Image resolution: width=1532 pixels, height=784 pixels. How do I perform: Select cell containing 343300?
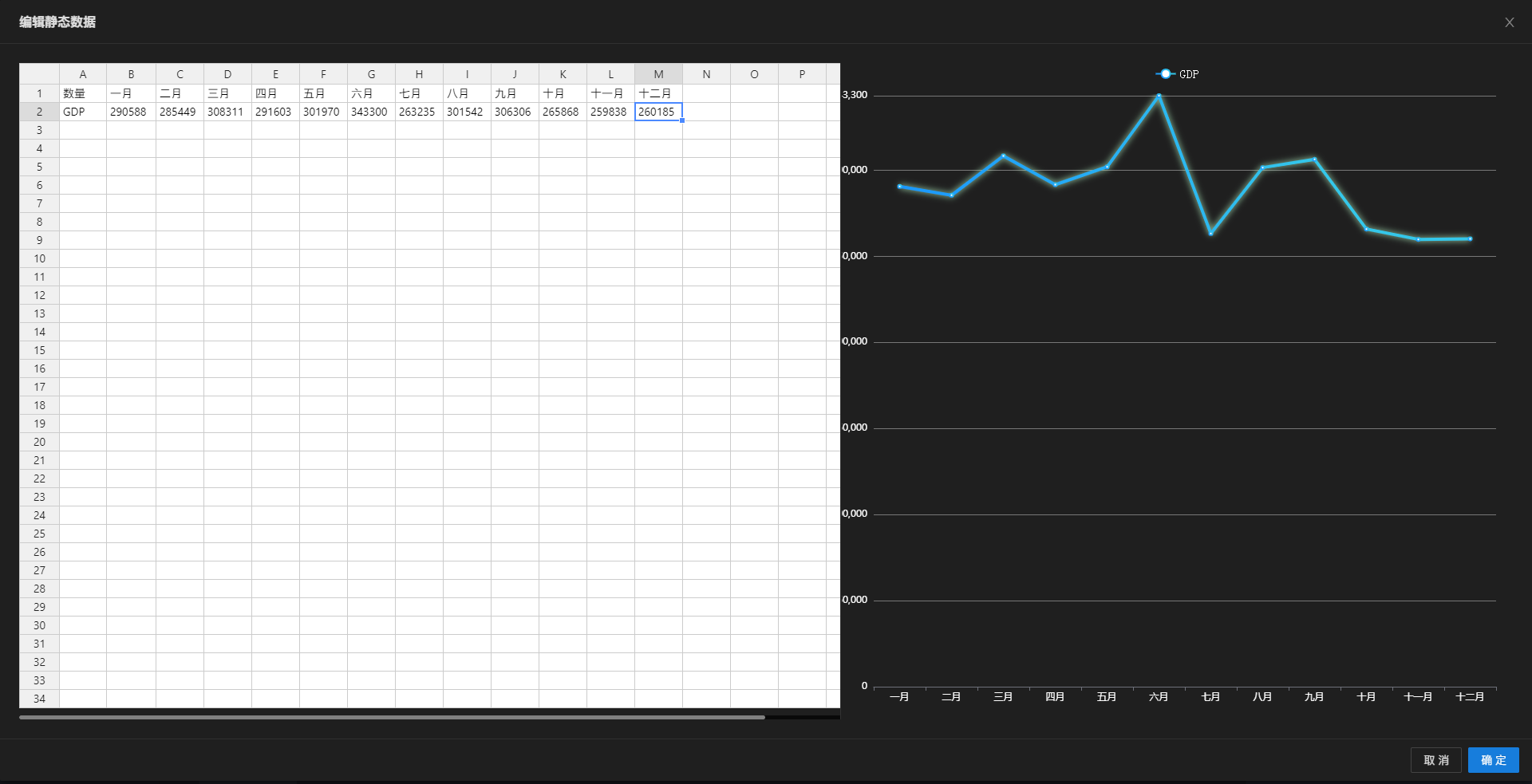pos(371,112)
